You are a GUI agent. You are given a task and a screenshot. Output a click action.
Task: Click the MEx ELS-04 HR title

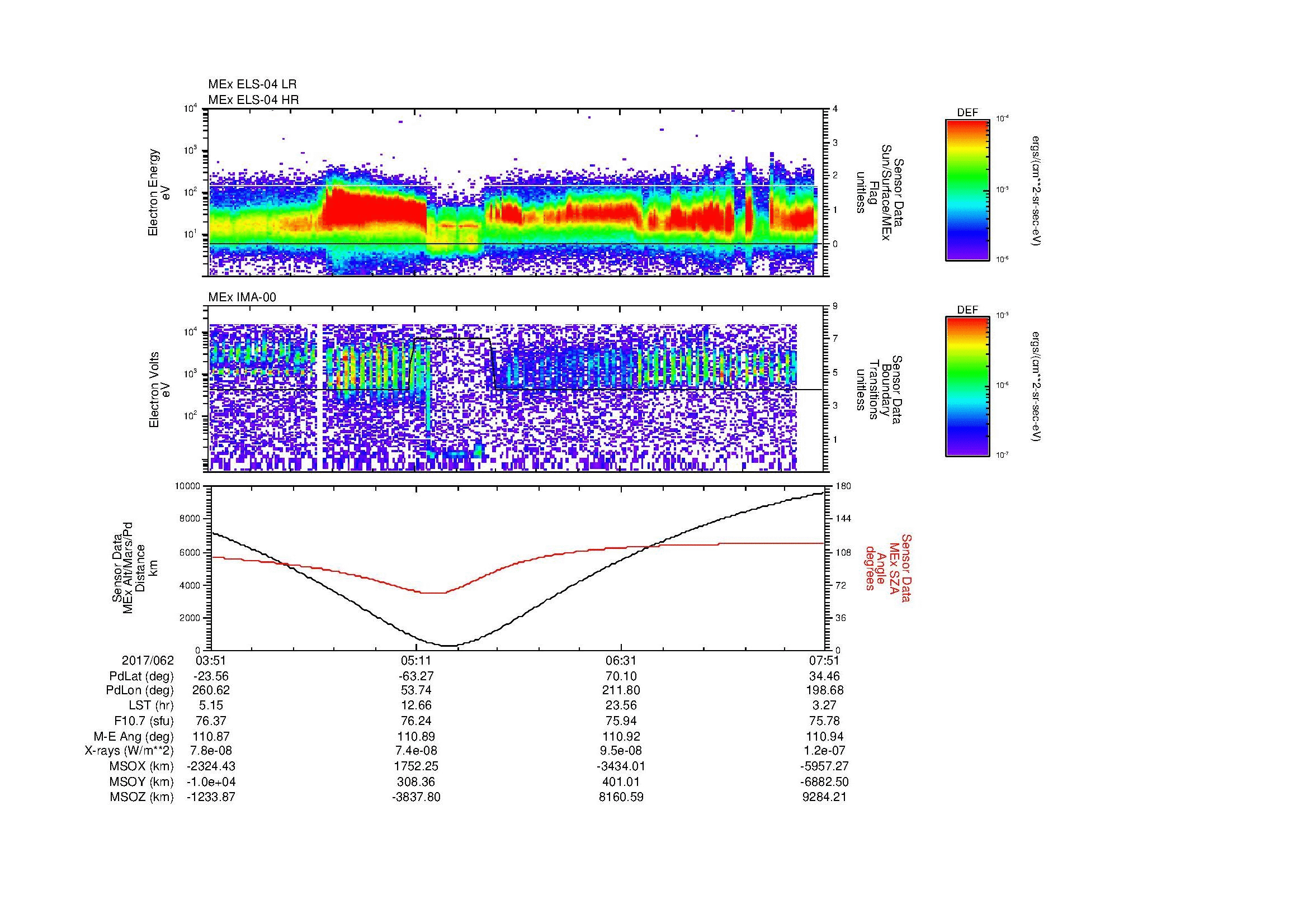point(253,99)
